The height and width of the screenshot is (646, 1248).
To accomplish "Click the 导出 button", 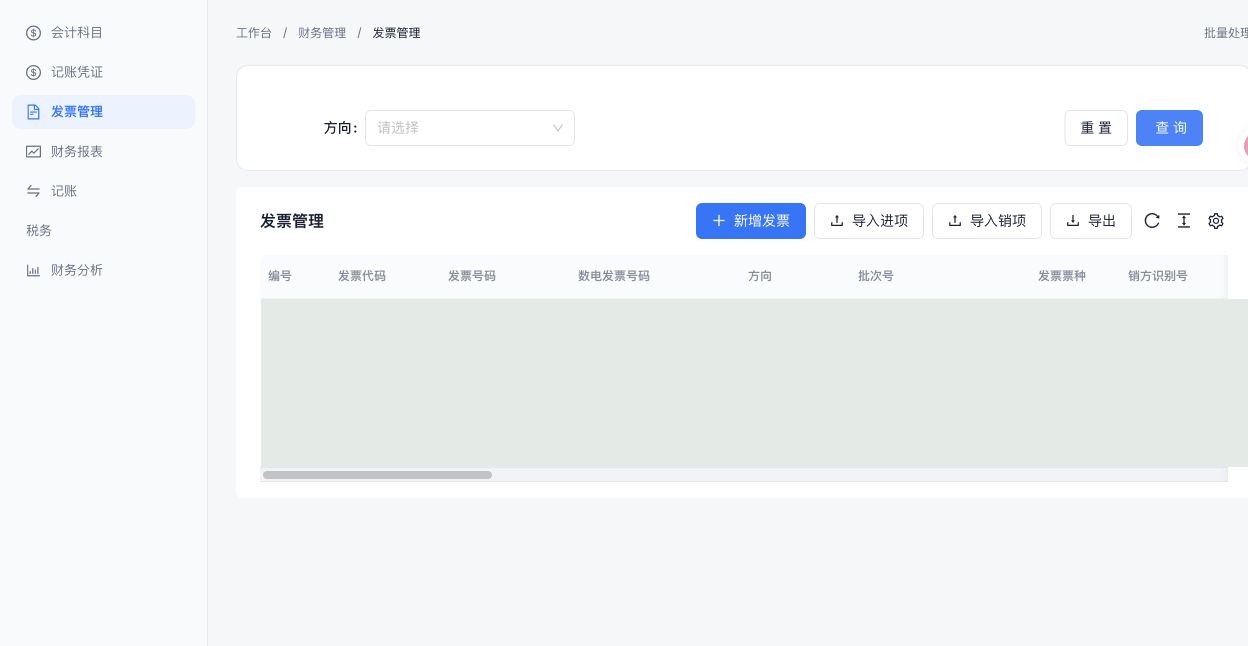I will tap(1091, 221).
